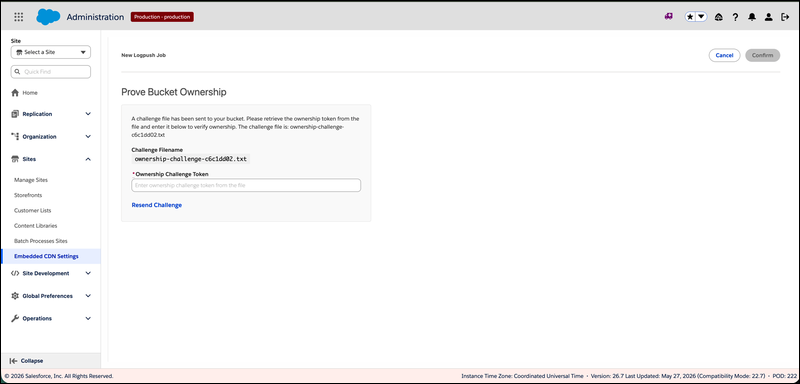Click the challenge filename ownership-challenge-c6c1dd02.txt code text
This screenshot has height=384, width=800.
190,159
